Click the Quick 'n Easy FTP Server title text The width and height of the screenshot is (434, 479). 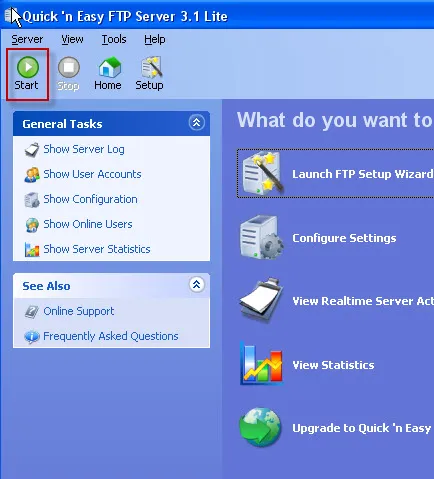tap(125, 16)
